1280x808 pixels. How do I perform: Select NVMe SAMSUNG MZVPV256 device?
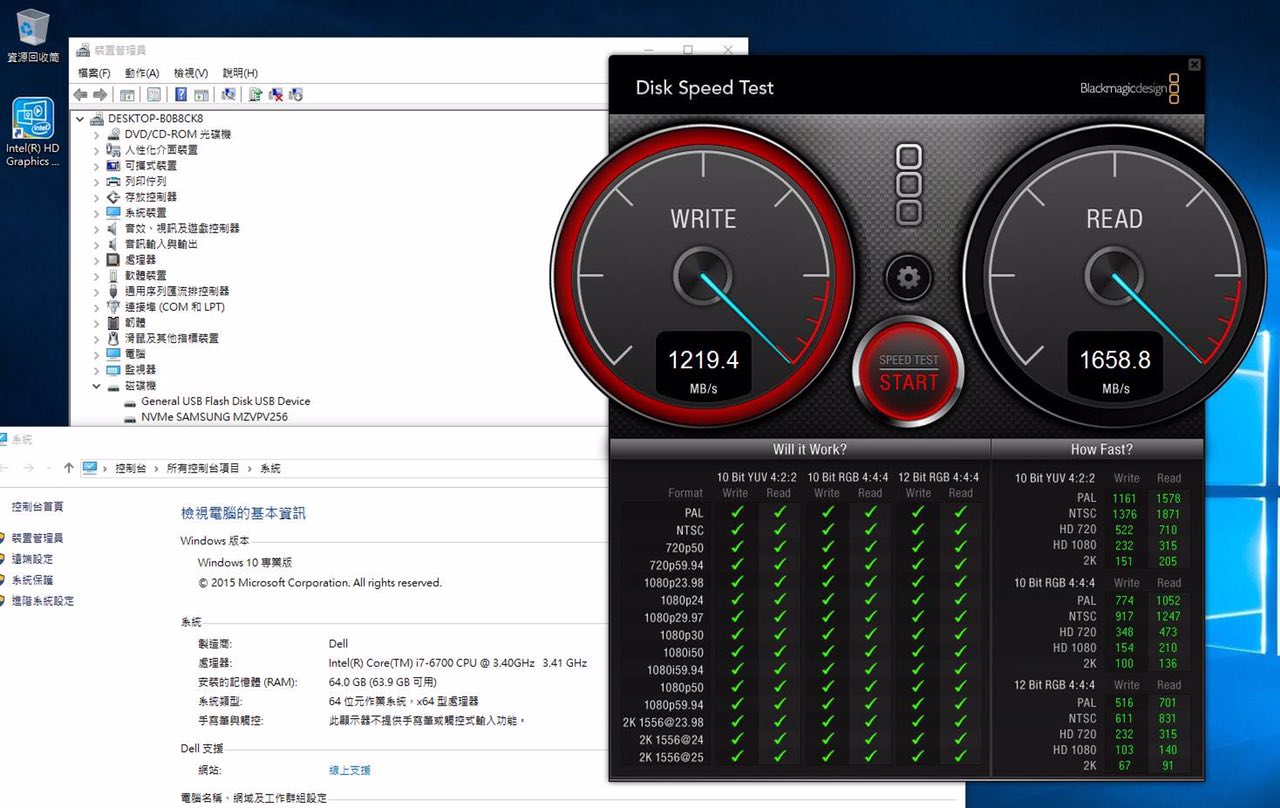pos(215,417)
